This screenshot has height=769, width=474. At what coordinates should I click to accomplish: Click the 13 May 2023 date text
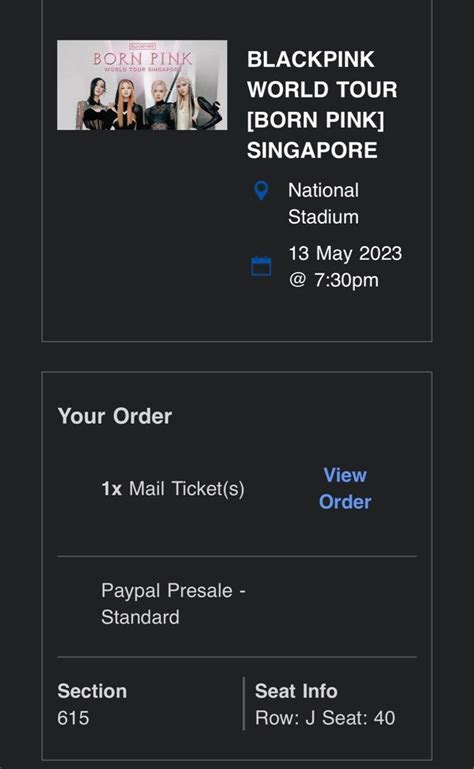click(345, 254)
